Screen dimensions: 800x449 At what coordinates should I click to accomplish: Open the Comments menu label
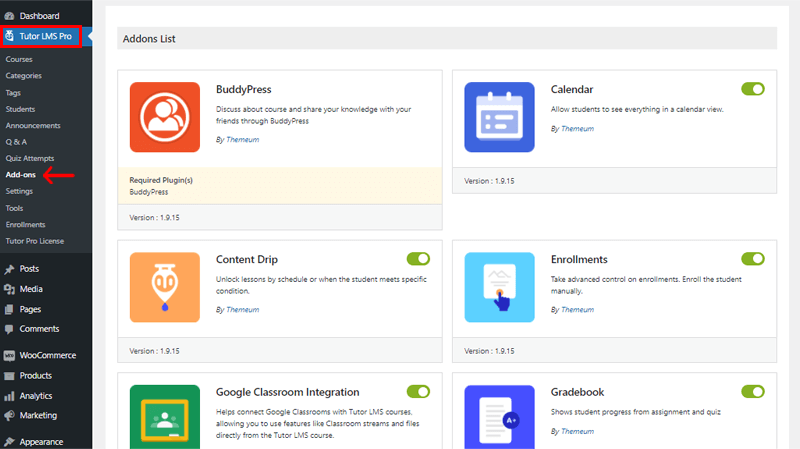point(39,329)
